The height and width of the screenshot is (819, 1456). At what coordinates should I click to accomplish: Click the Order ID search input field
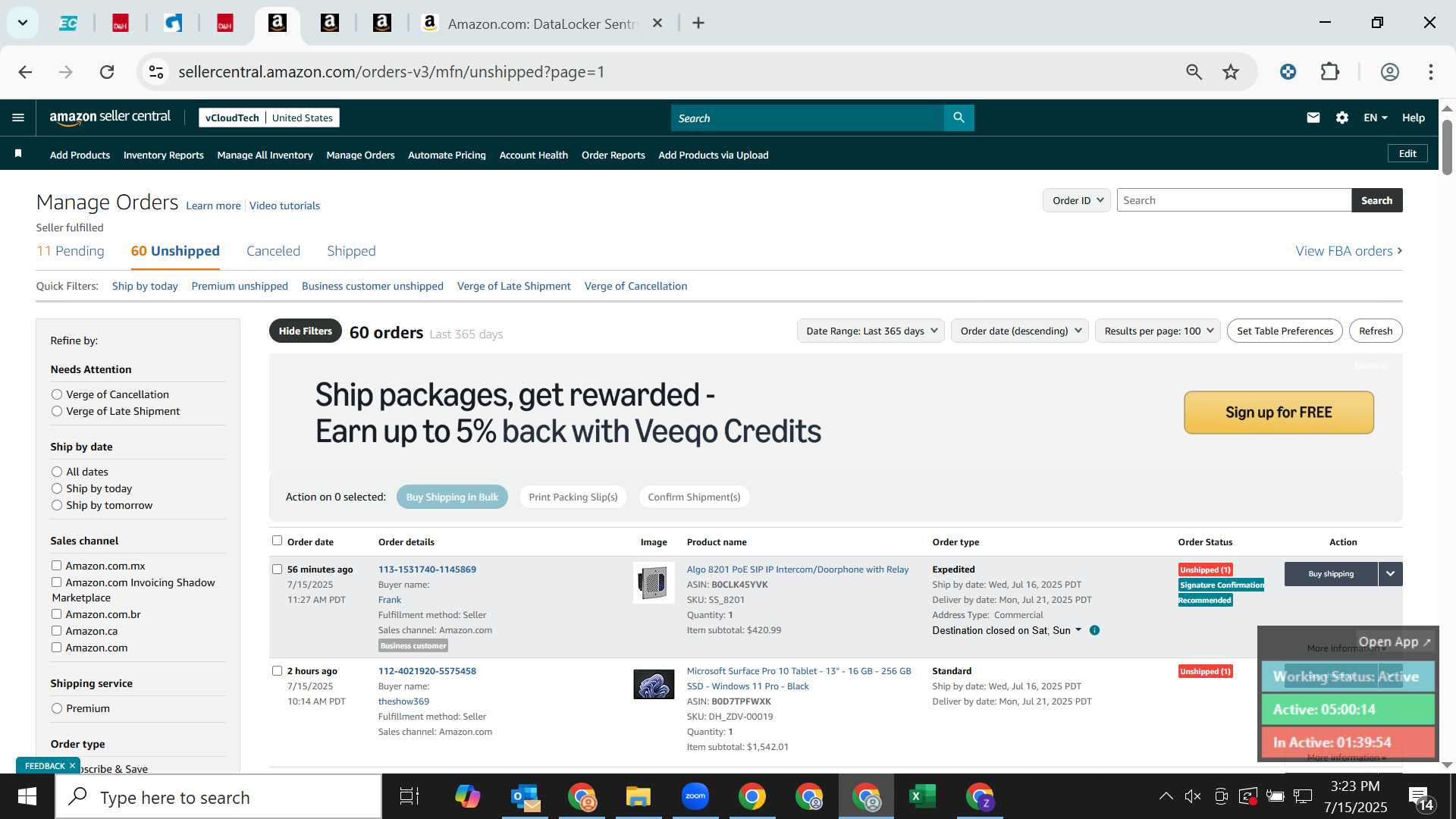(x=1234, y=200)
